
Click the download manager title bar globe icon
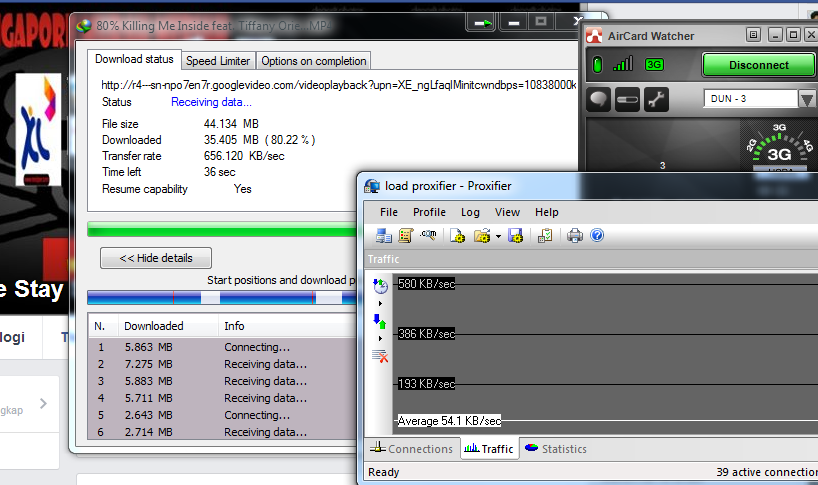[x=84, y=26]
